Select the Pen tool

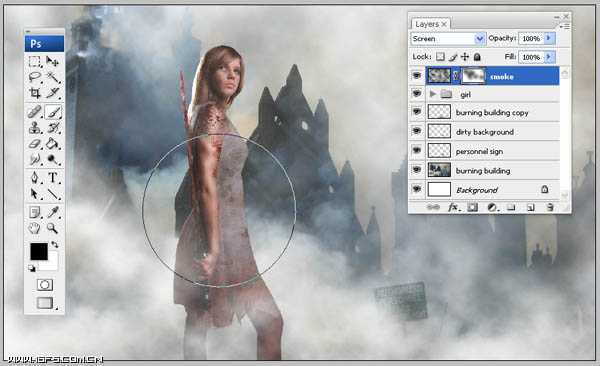[35, 178]
